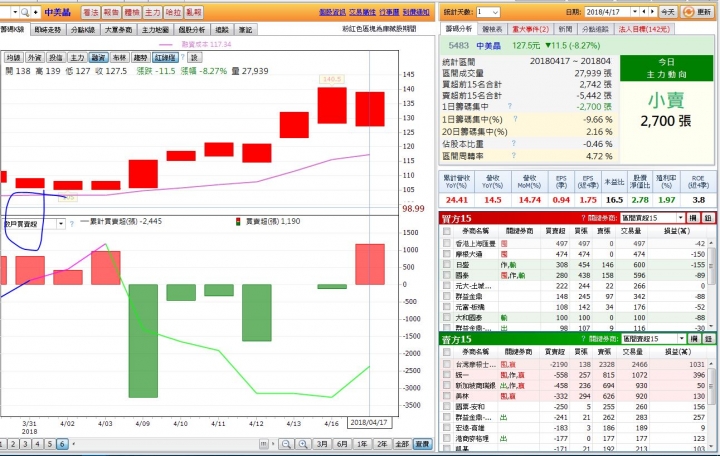Open the 散戶買賣超 indicator dropdown
Screen dimensions: 720x456
click(x=60, y=224)
